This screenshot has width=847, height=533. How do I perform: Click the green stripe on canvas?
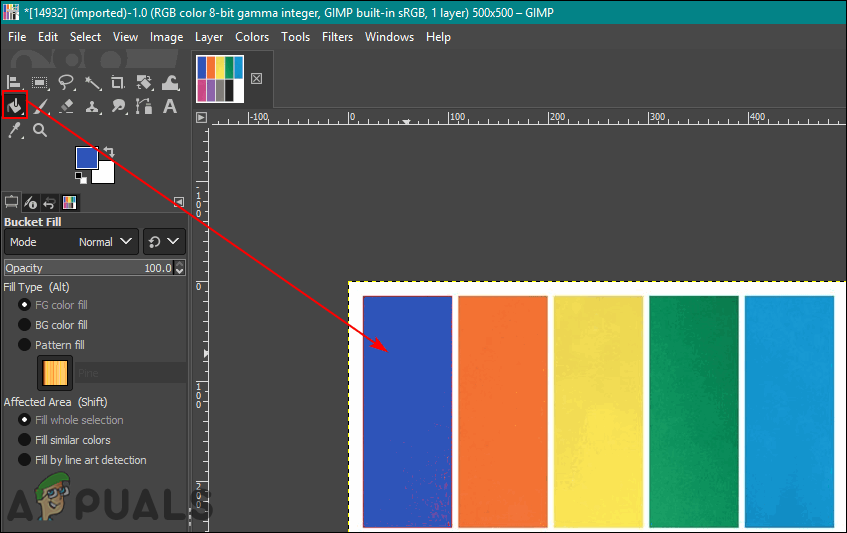[x=694, y=411]
